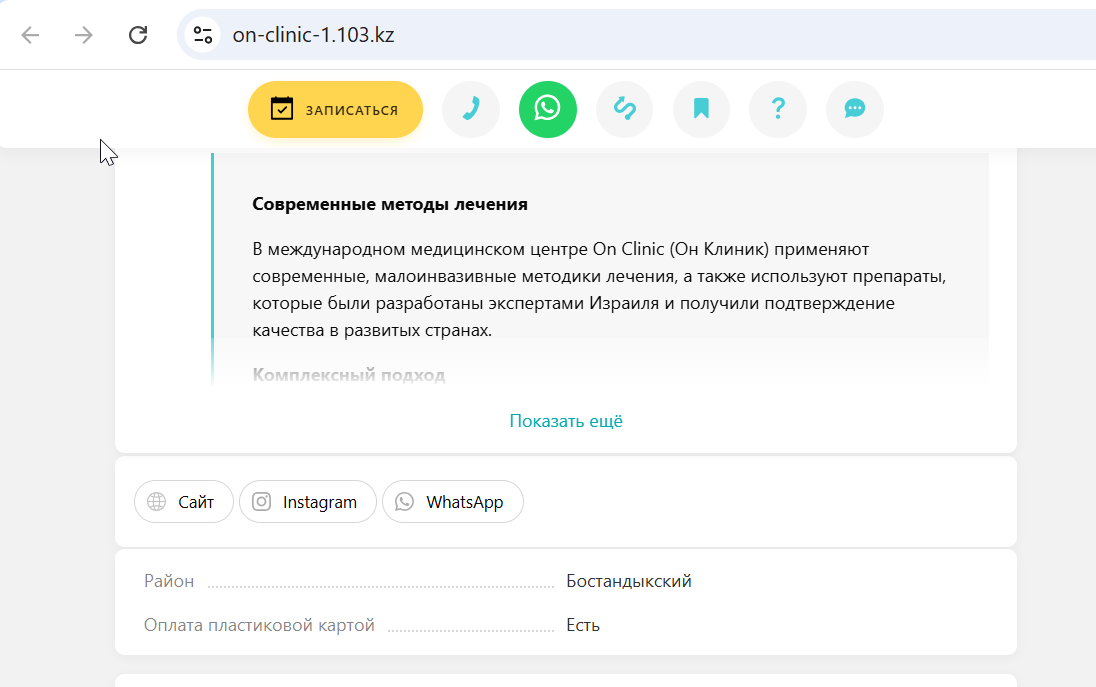The image size is (1096, 687).
Task: Click the question mark help icon
Action: pos(778,109)
